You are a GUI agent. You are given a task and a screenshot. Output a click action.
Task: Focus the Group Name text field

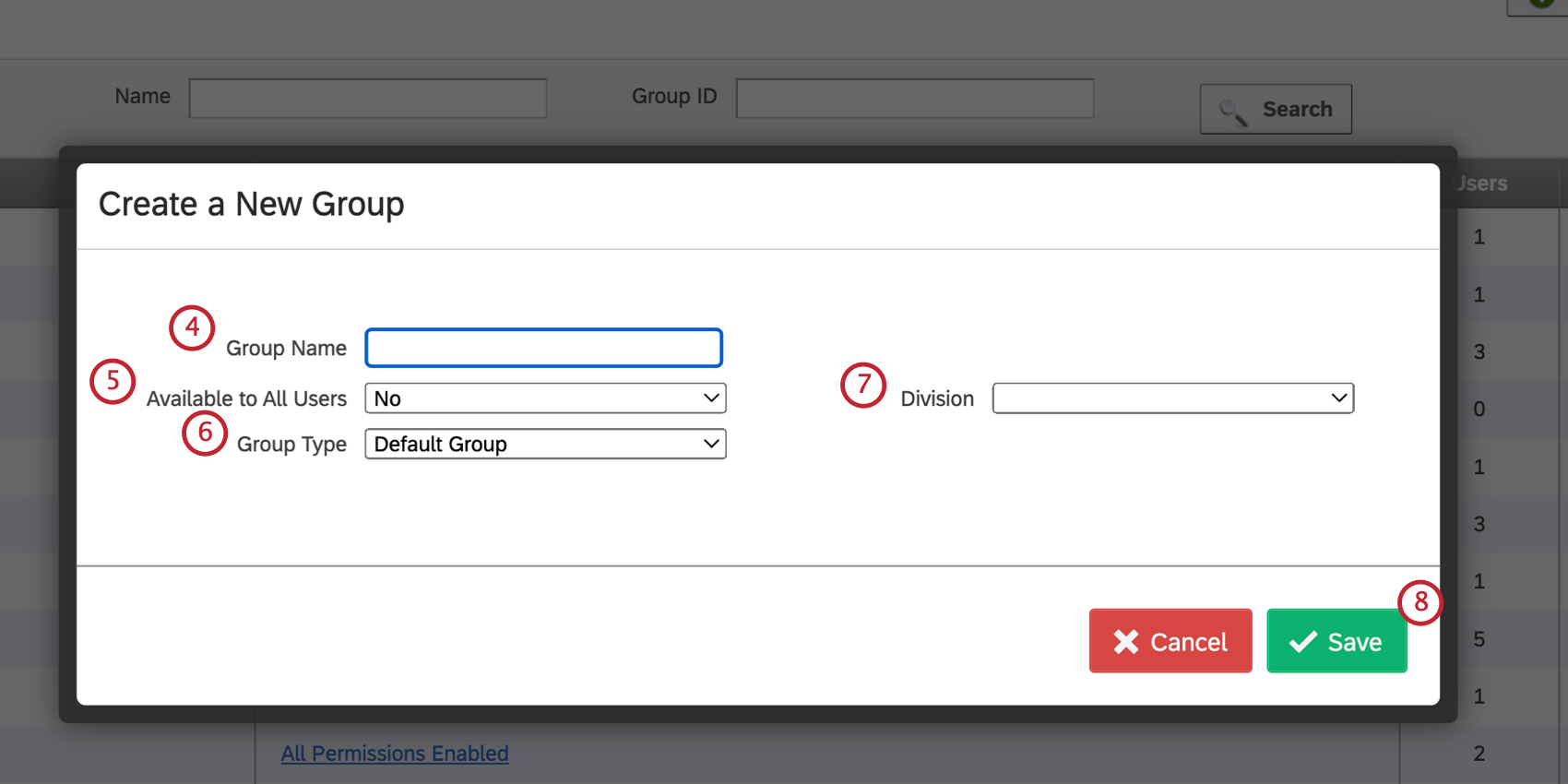point(543,348)
